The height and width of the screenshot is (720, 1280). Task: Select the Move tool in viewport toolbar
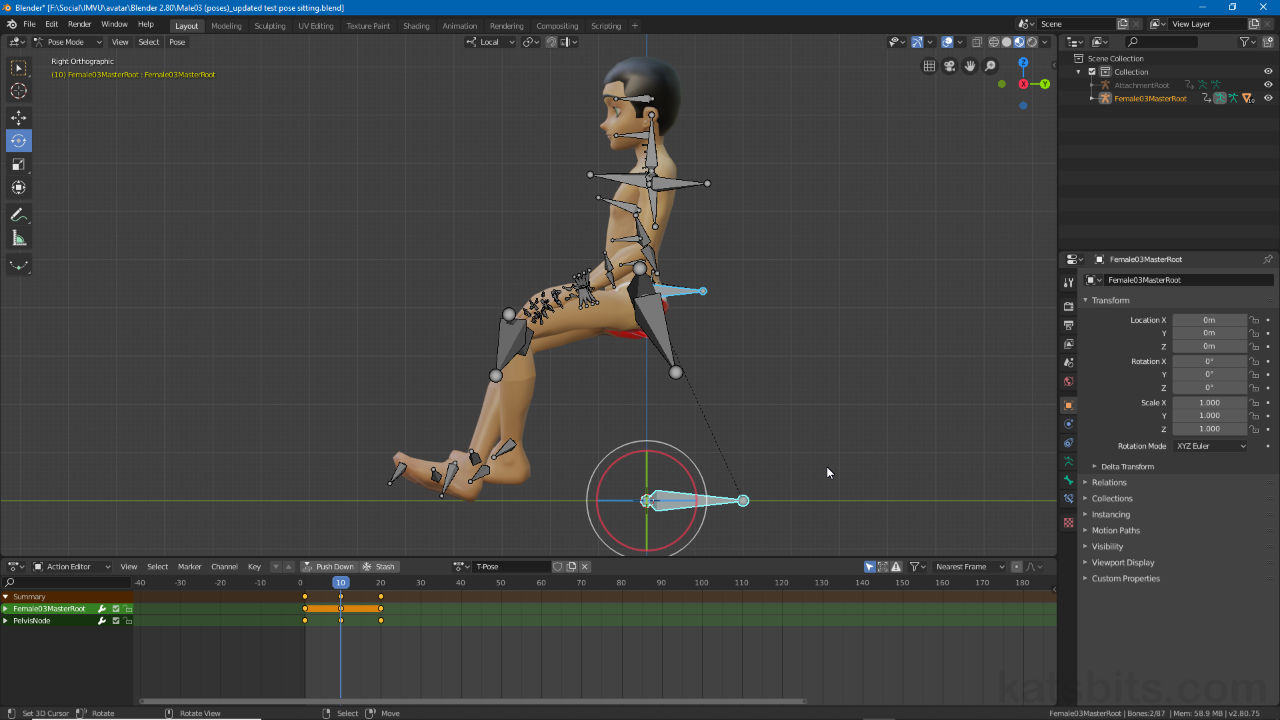coord(19,117)
